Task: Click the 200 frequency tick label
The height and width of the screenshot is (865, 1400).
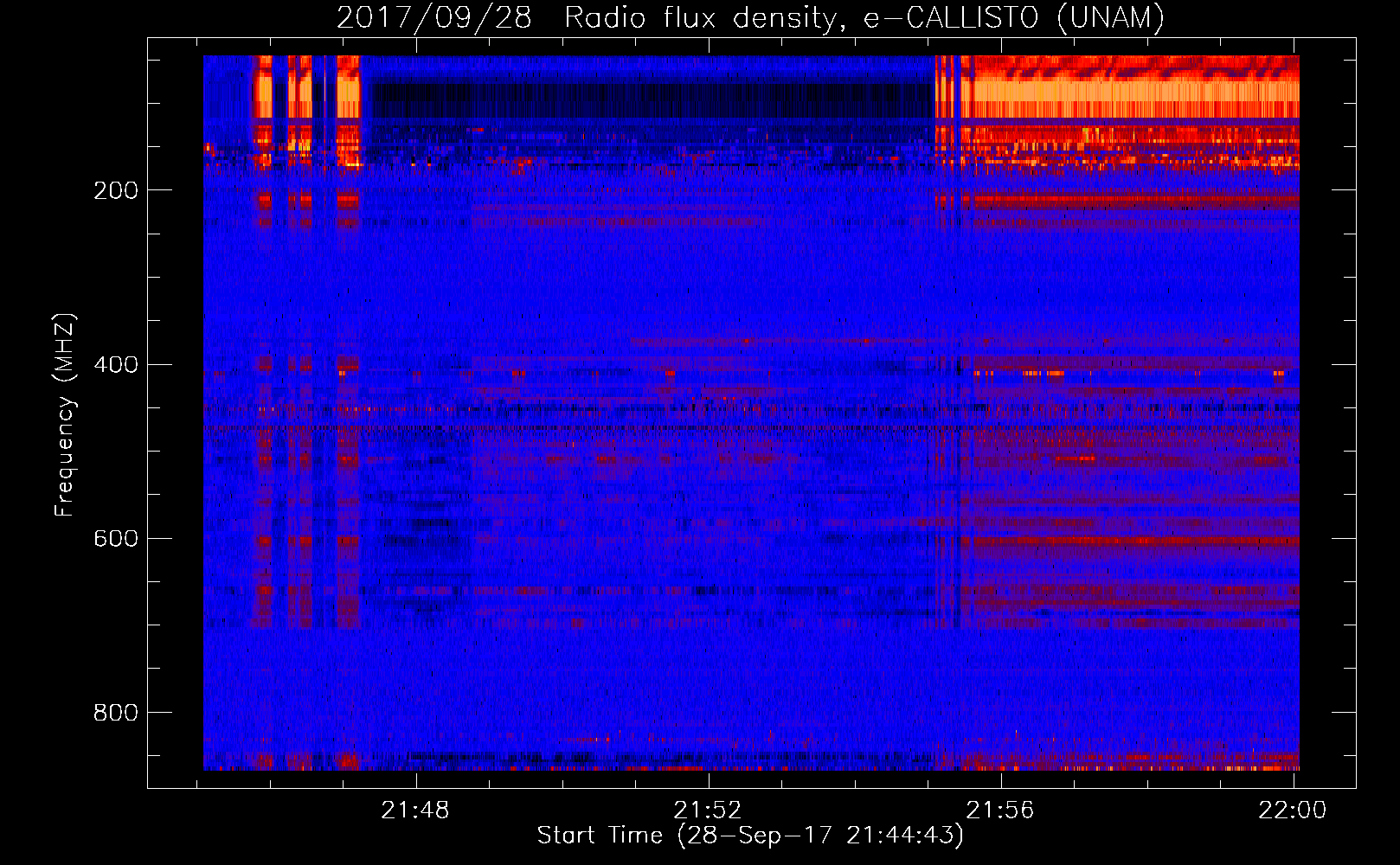Action: [116, 190]
